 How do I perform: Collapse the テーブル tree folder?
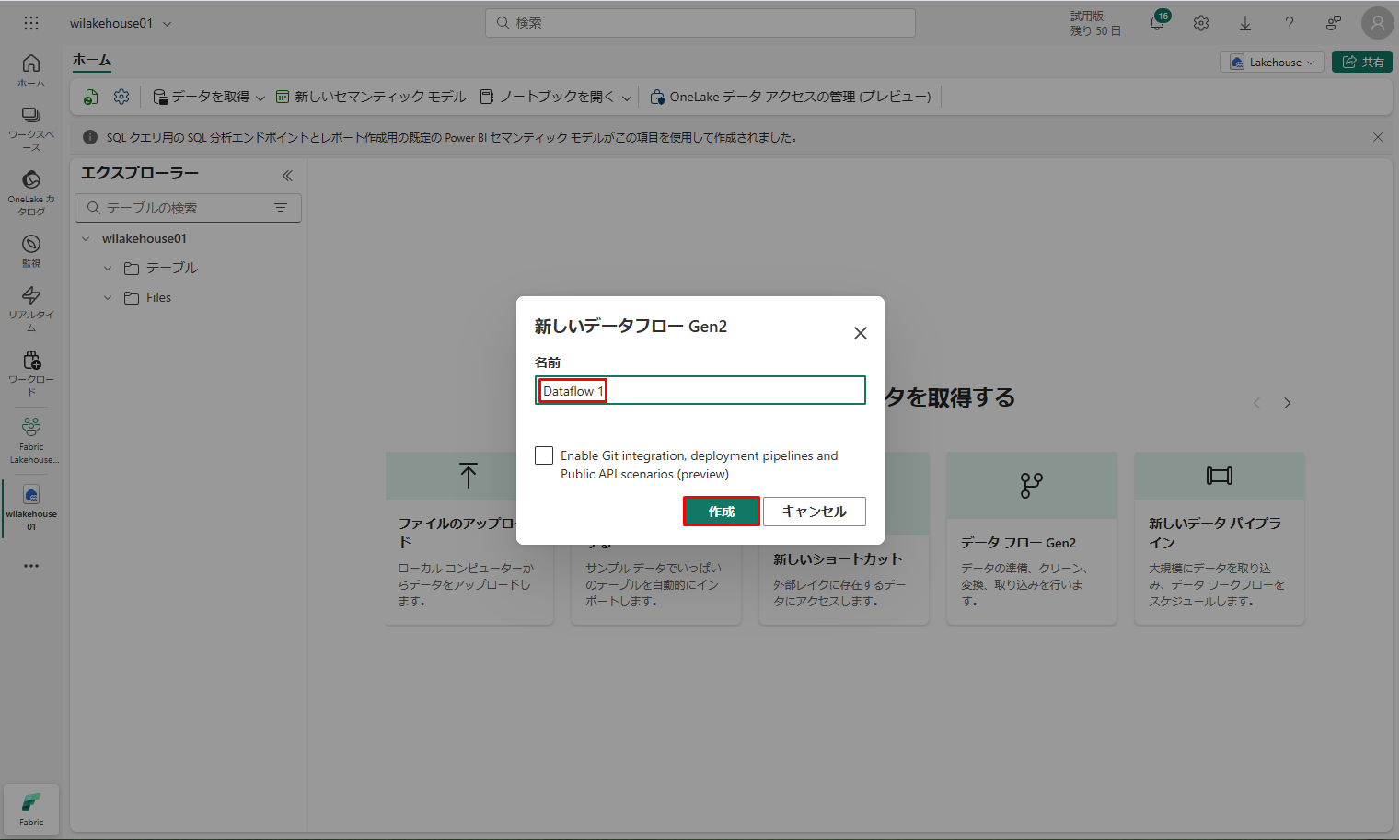(x=108, y=269)
